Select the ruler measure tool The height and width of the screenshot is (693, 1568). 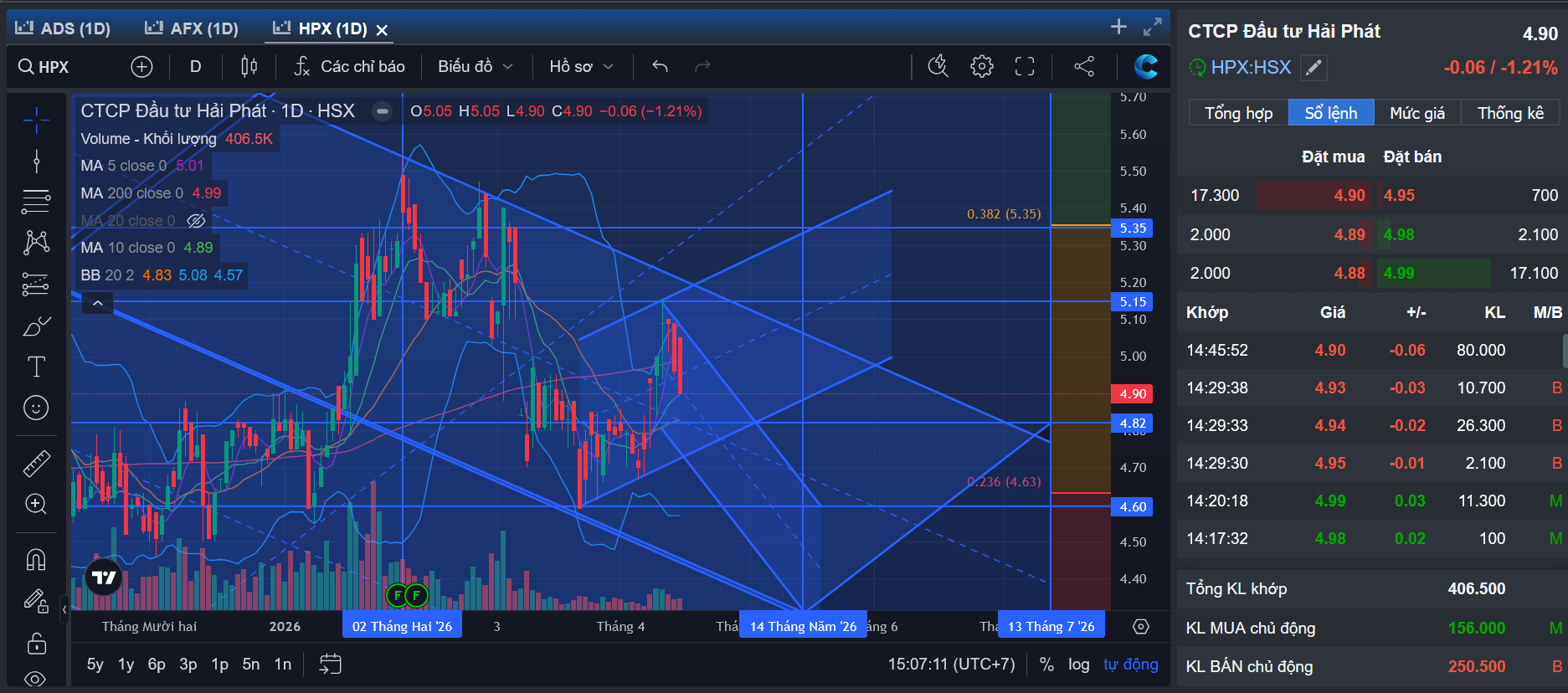tap(36, 463)
